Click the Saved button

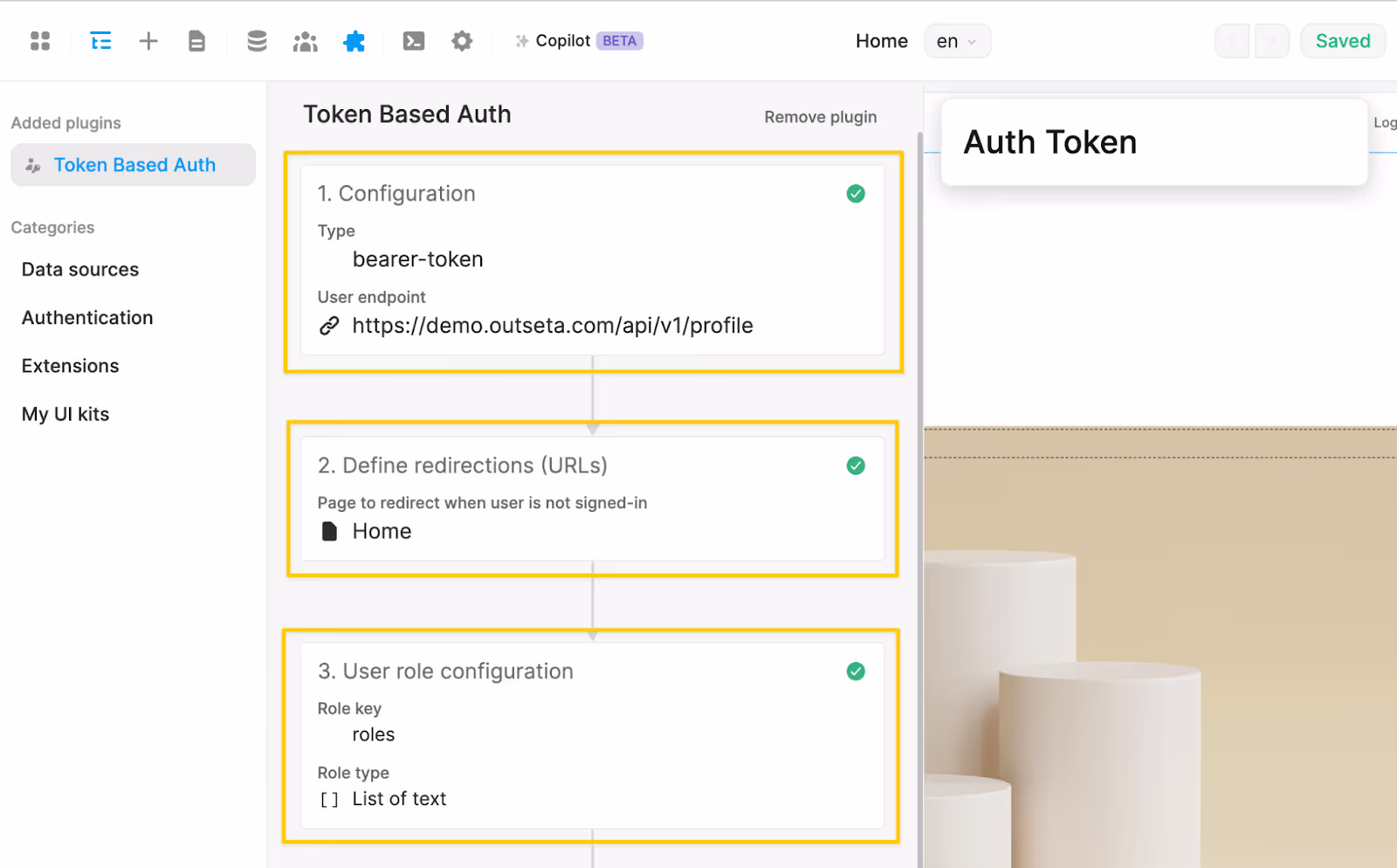pos(1343,41)
